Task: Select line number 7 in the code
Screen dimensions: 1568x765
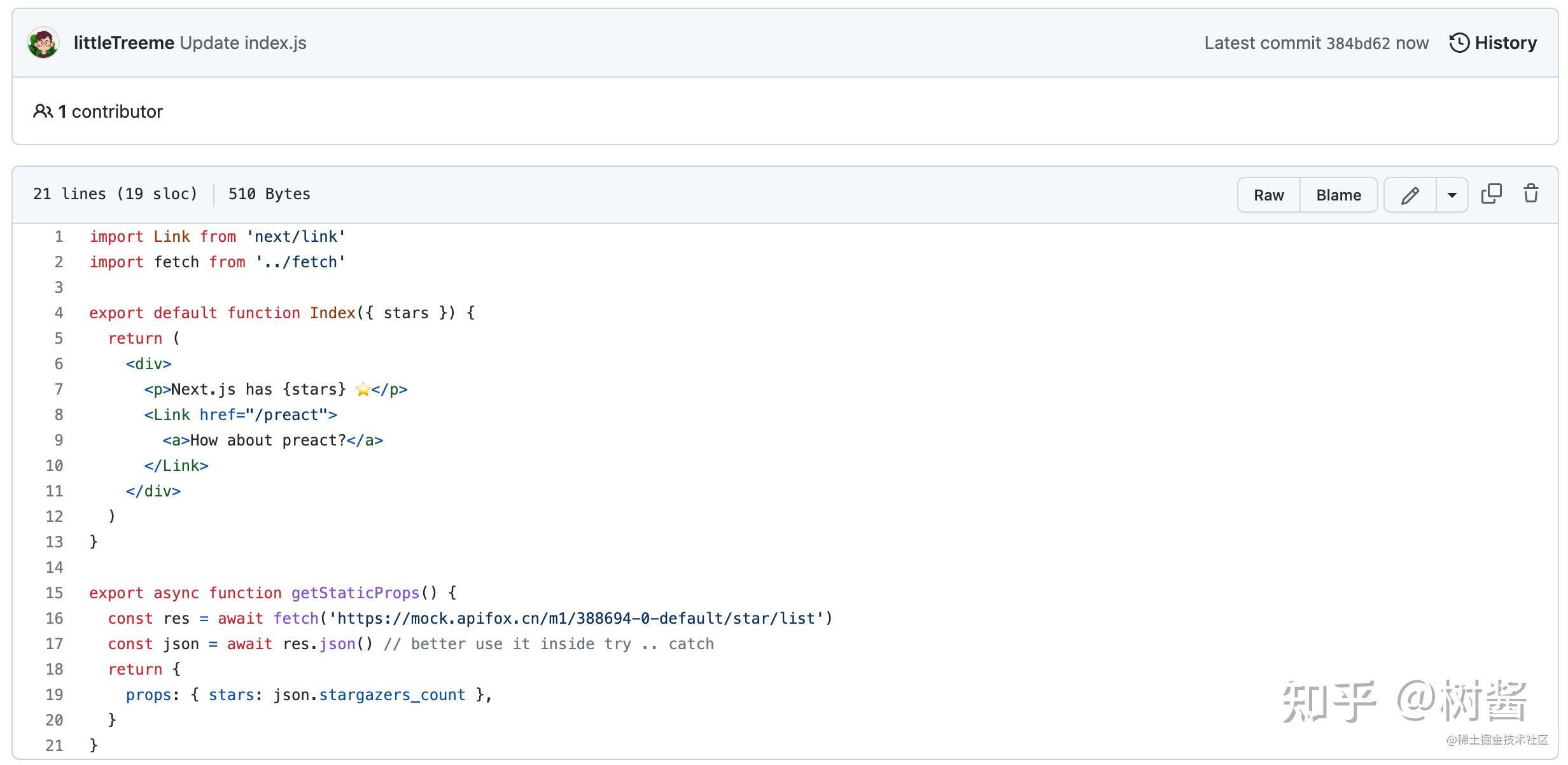Action: pos(59,389)
